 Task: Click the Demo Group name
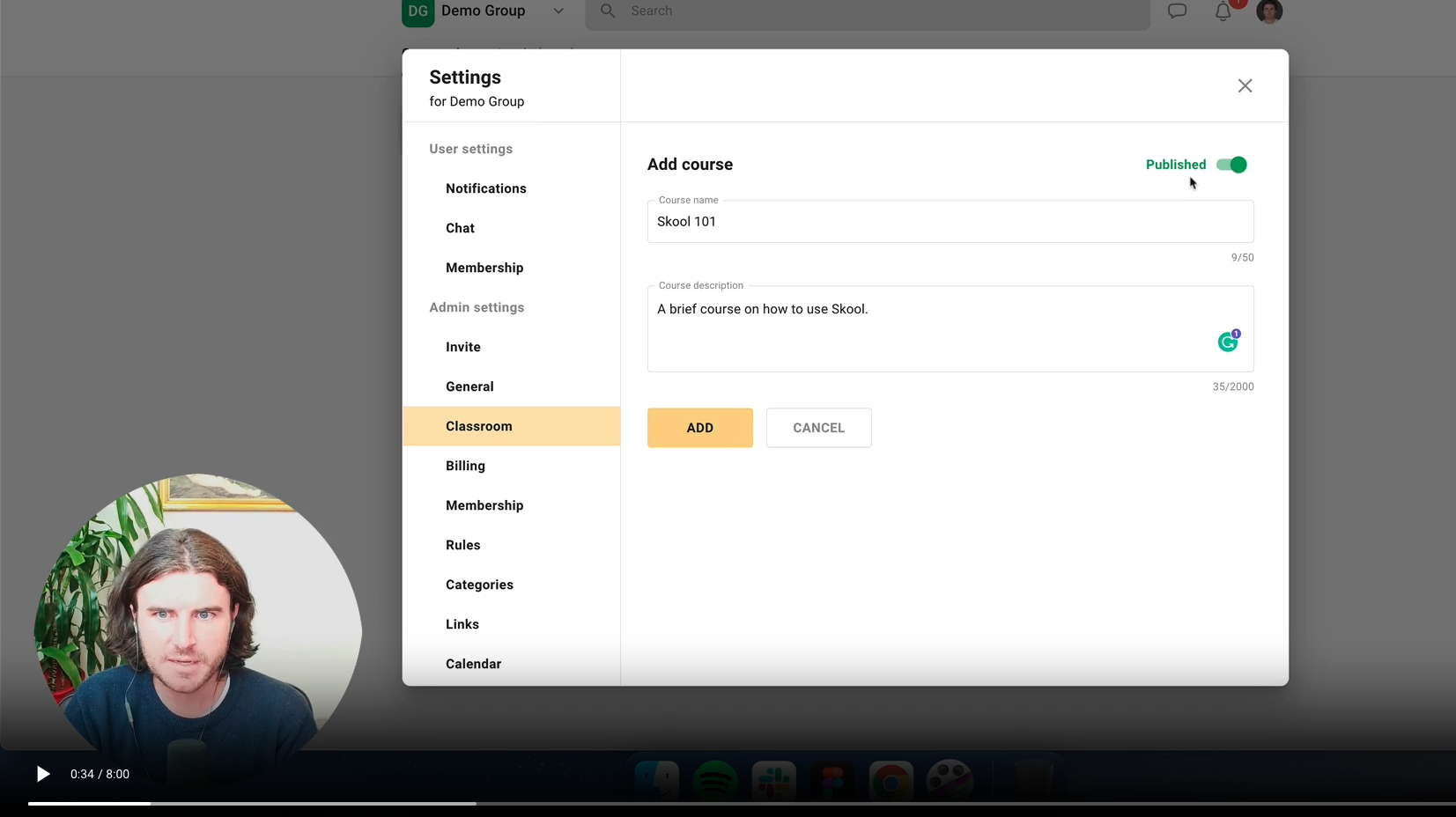coord(484,11)
